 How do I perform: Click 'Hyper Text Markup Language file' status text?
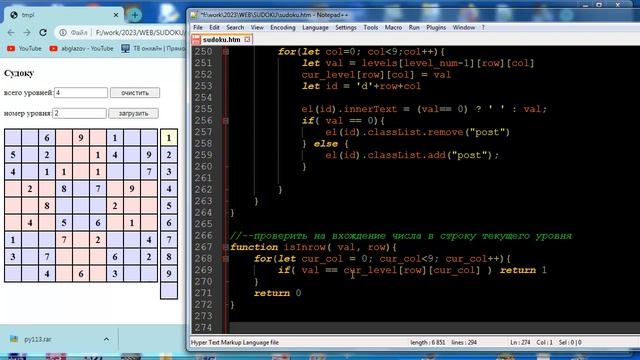coord(234,342)
